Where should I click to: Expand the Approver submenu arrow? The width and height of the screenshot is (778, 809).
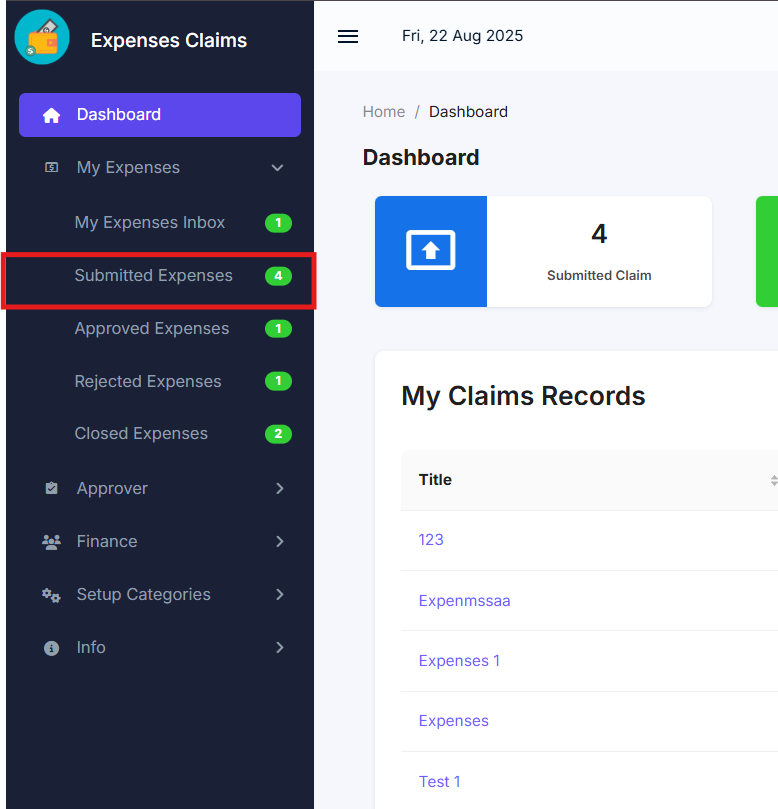[x=280, y=489]
